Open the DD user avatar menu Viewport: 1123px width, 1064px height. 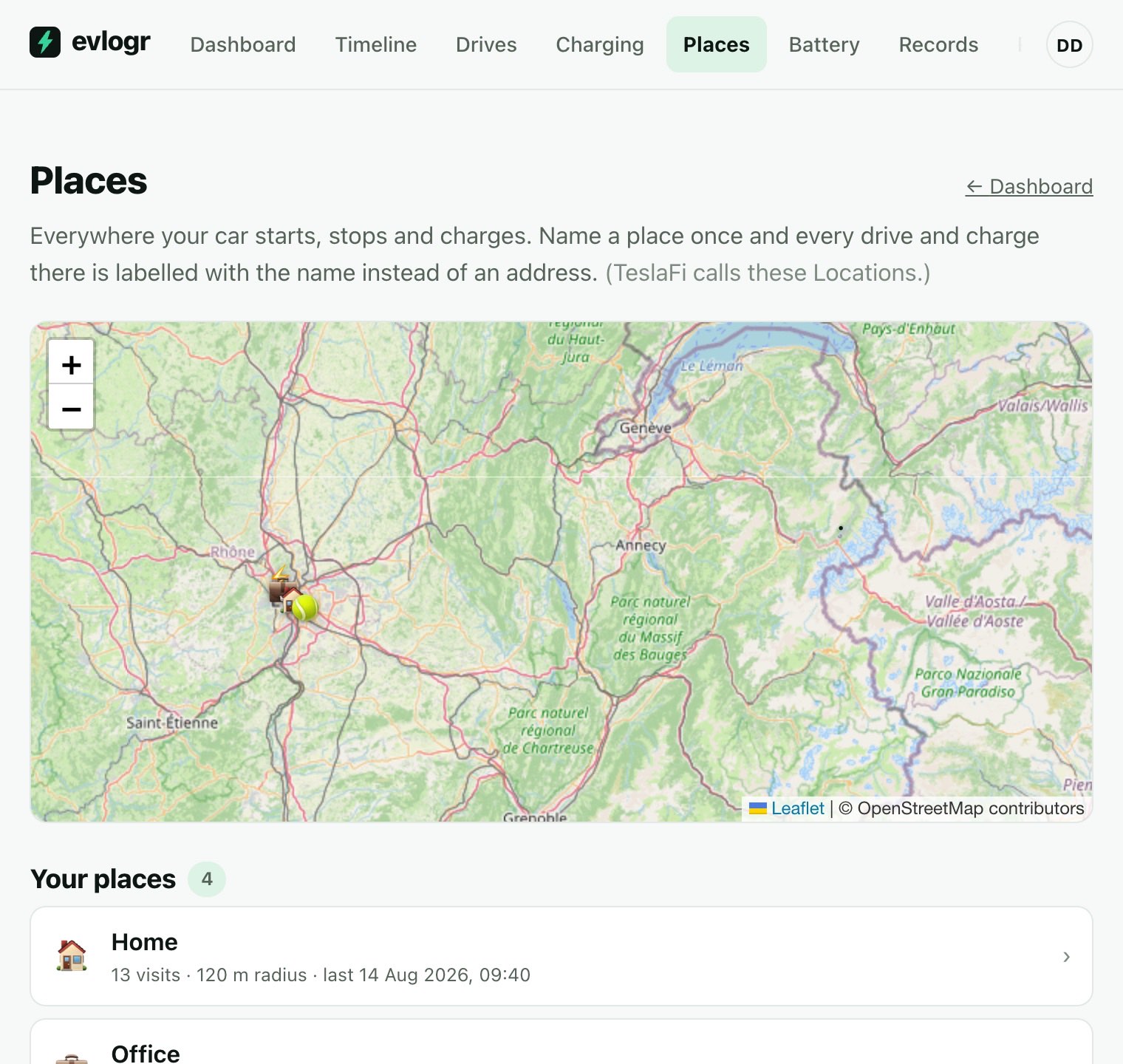pyautogui.click(x=1069, y=45)
